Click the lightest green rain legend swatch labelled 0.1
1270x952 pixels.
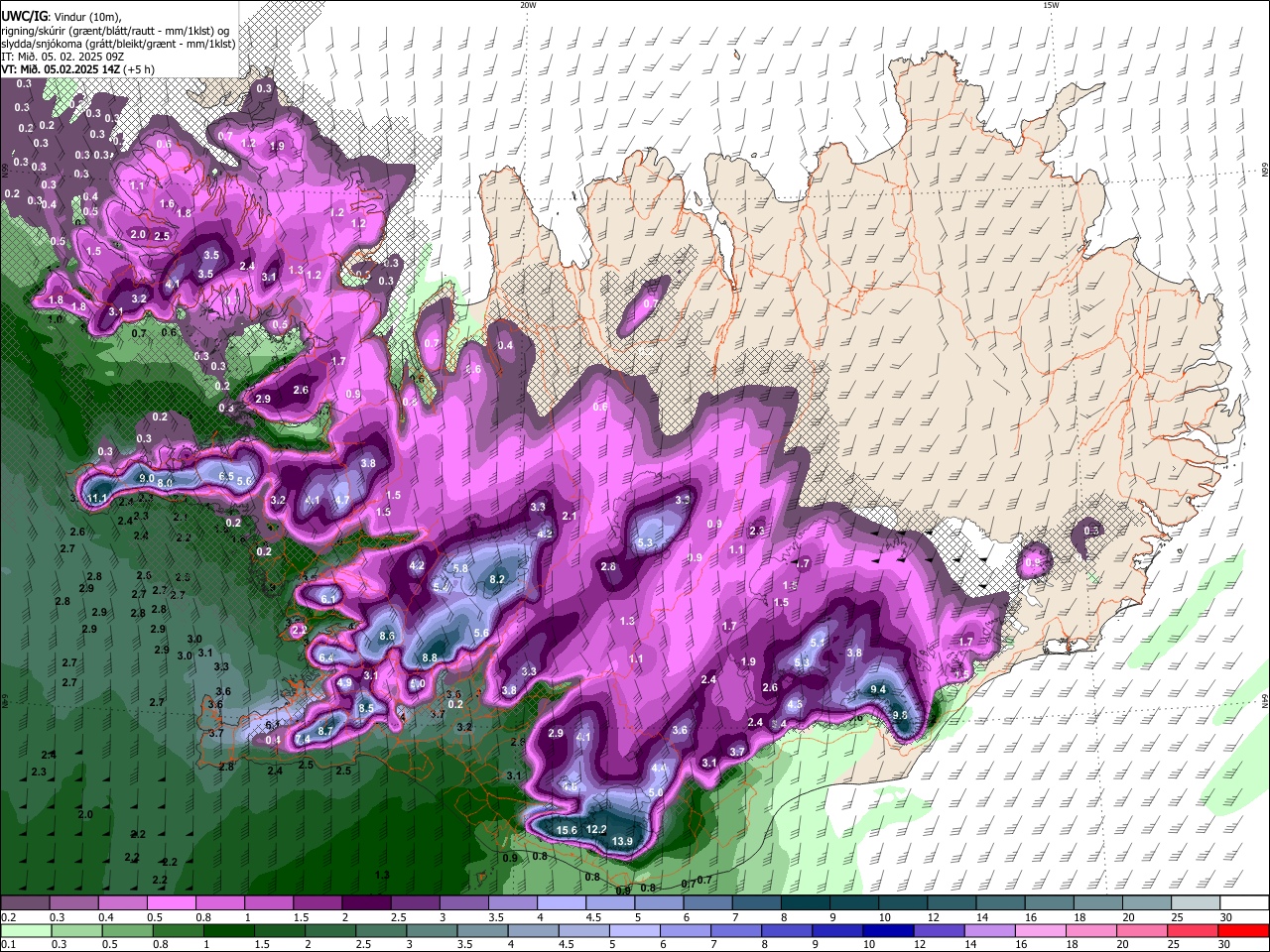[x=26, y=930]
